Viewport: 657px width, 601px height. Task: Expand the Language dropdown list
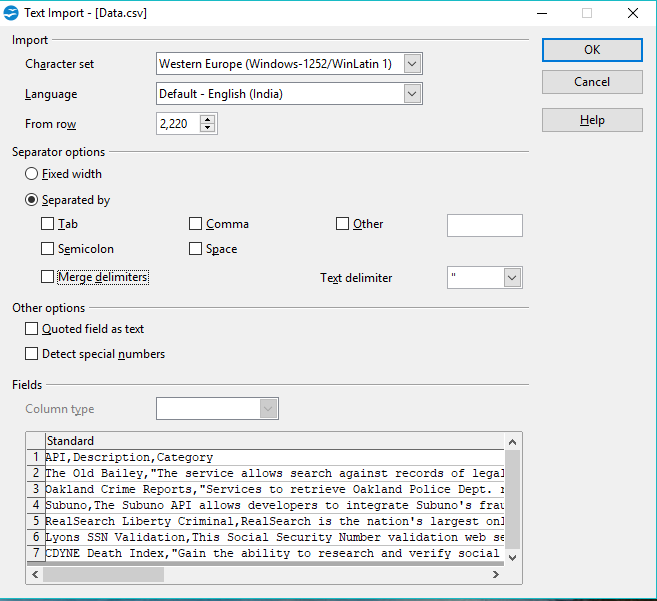[x=413, y=94]
